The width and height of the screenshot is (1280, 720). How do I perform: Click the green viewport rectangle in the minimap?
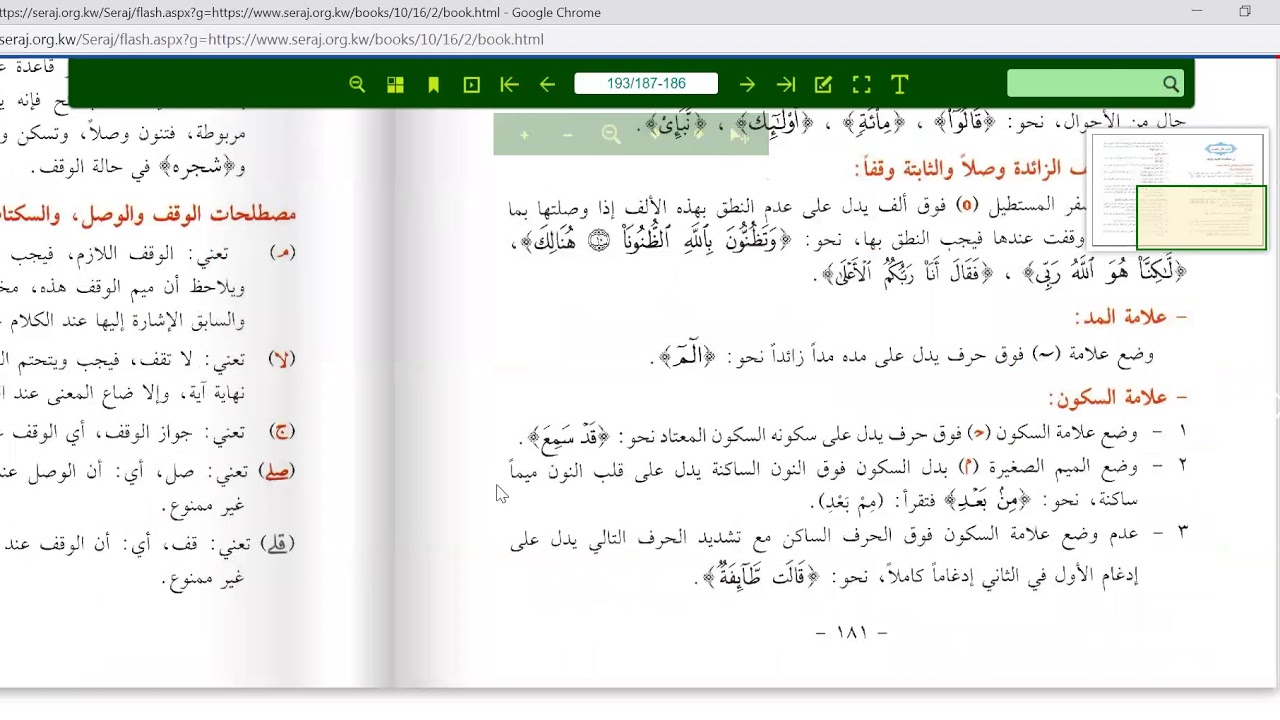tap(1201, 217)
